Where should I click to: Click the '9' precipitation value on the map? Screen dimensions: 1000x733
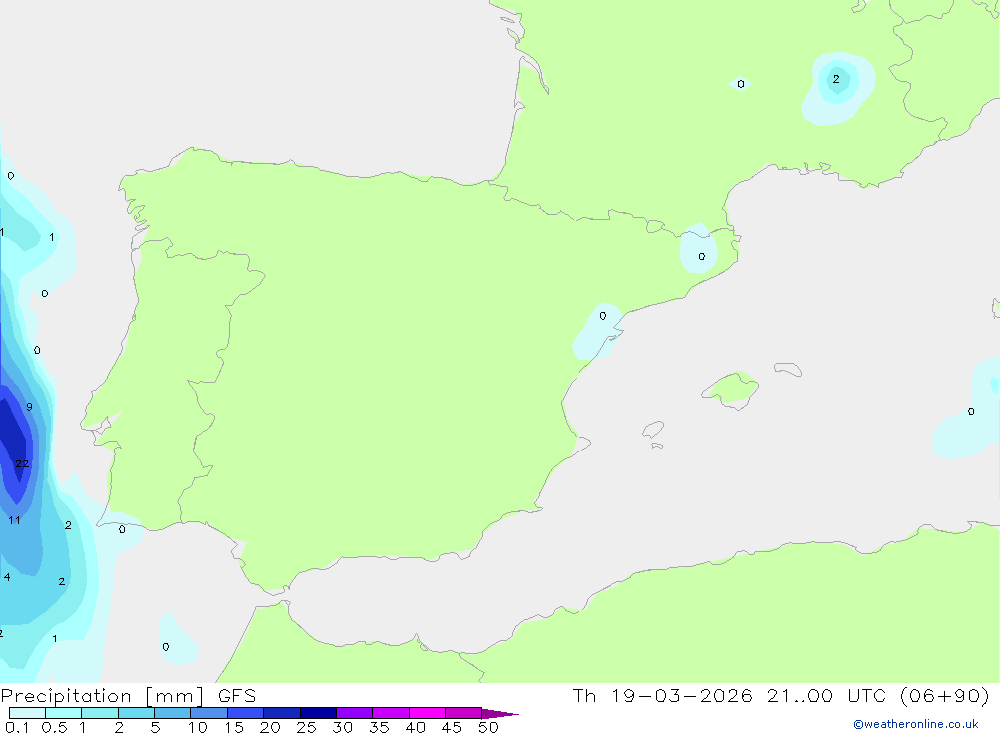tap(29, 407)
